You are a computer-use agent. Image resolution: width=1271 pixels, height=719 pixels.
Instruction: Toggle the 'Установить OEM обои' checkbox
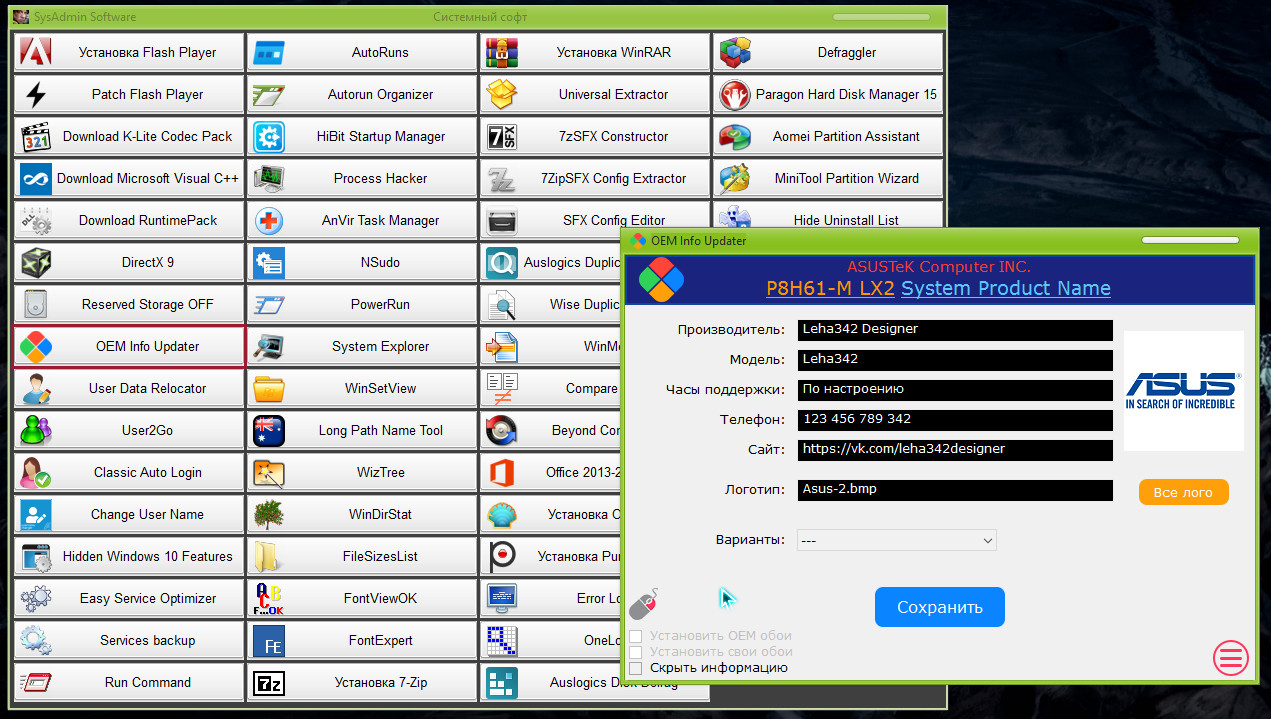636,636
